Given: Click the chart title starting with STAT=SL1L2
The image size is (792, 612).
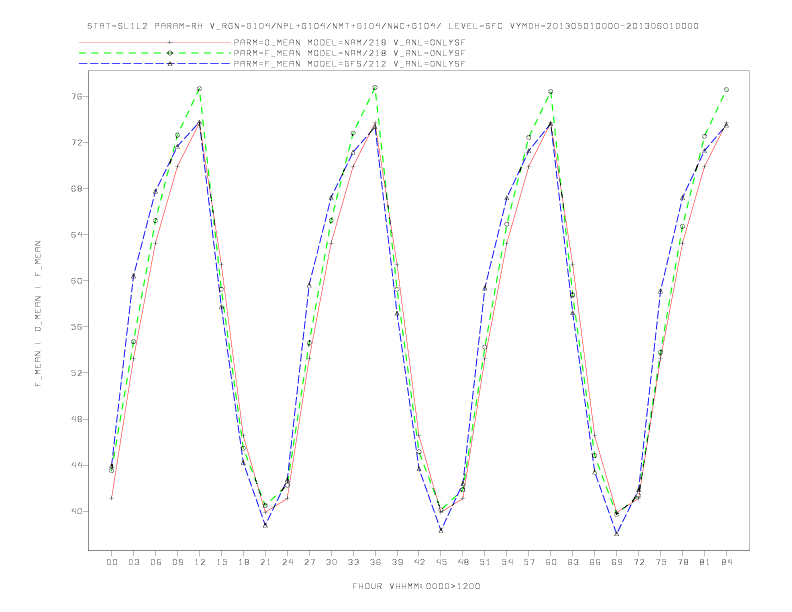Looking at the screenshot, I should [x=392, y=26].
